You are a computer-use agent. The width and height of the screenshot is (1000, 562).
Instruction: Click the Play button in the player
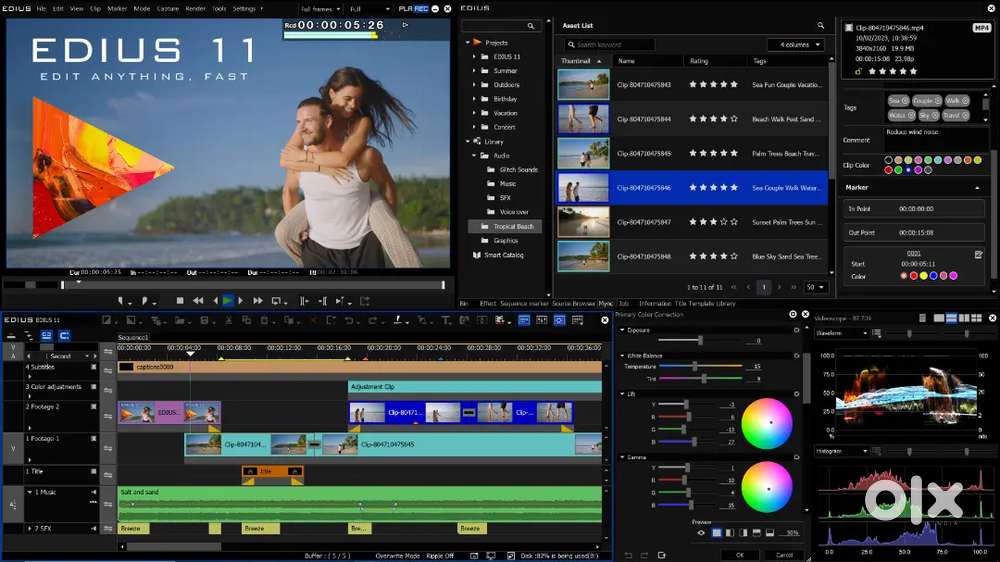pyautogui.click(x=228, y=301)
